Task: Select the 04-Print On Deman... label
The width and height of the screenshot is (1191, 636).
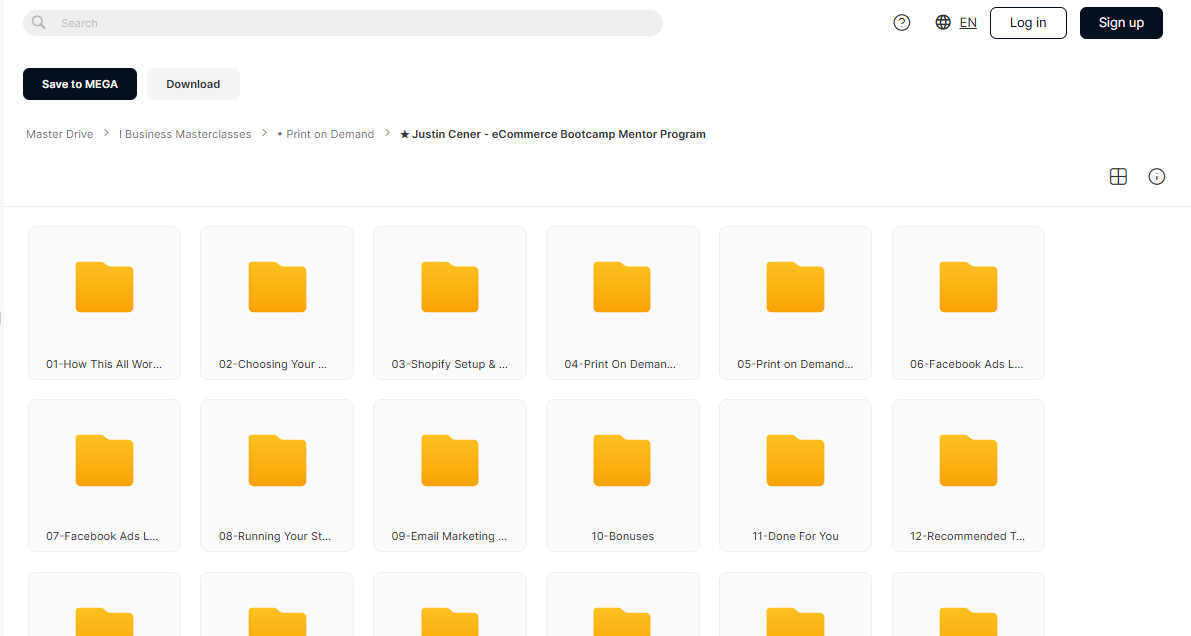Action: [x=620, y=364]
